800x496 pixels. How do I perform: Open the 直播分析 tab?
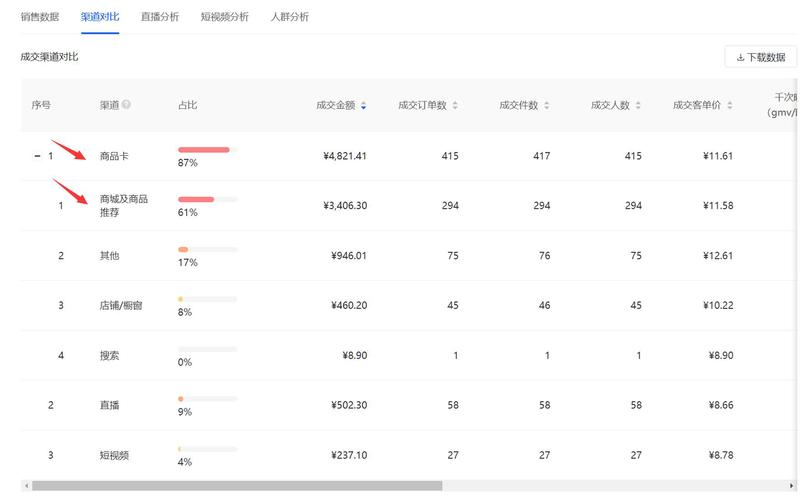click(160, 17)
